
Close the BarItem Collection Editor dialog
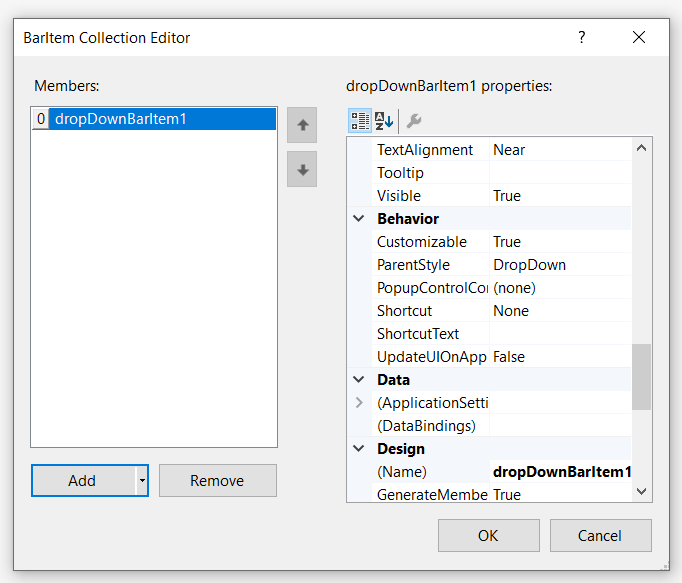639,37
